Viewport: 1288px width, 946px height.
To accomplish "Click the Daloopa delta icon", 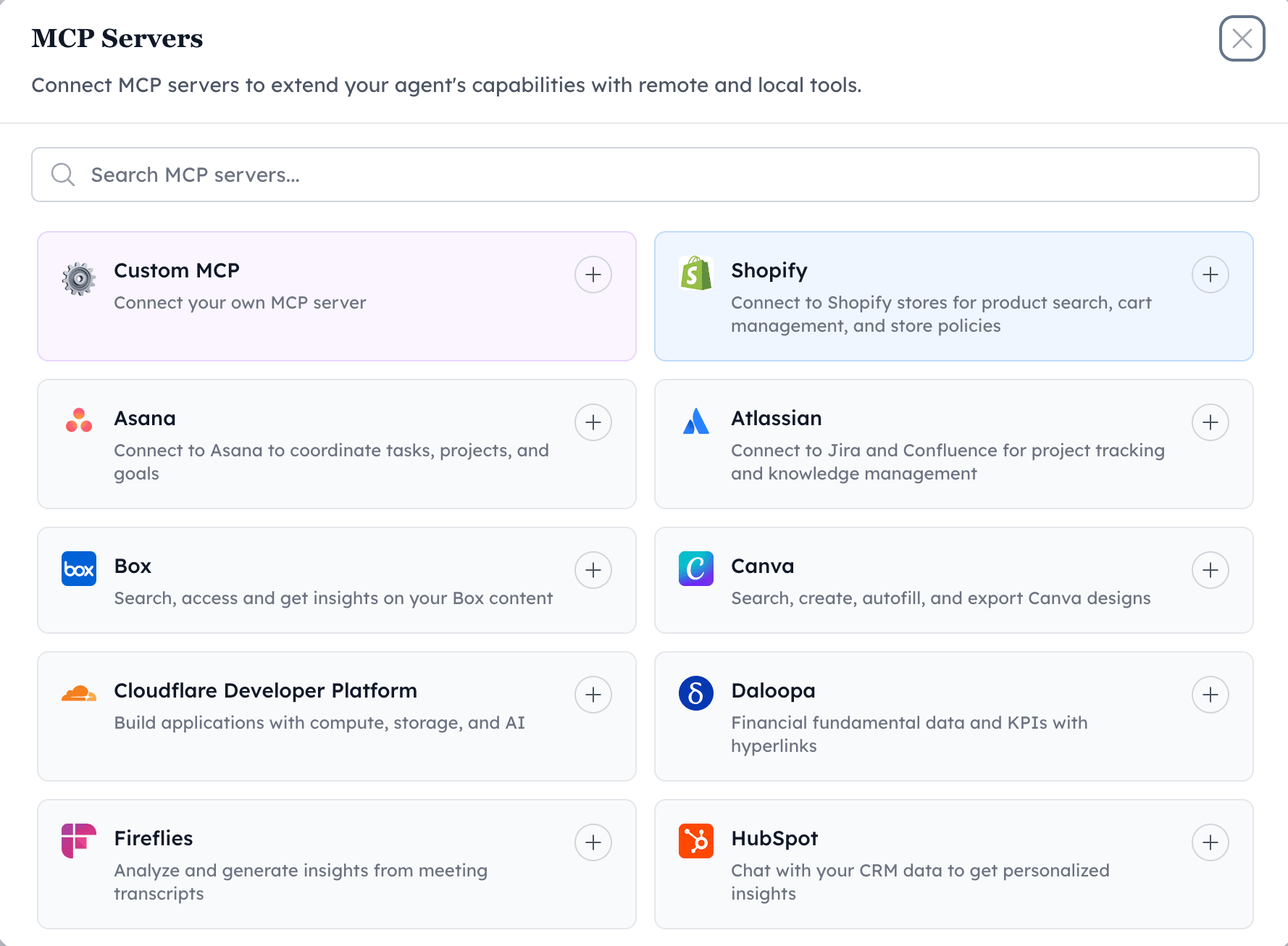I will [x=695, y=694].
